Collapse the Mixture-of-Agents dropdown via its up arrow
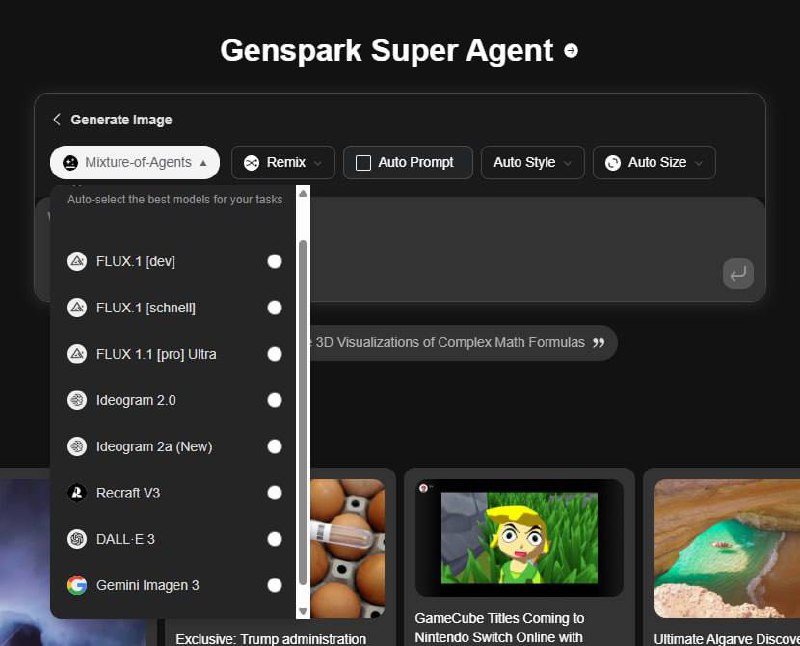Viewport: 800px width, 646px height. tap(203, 163)
